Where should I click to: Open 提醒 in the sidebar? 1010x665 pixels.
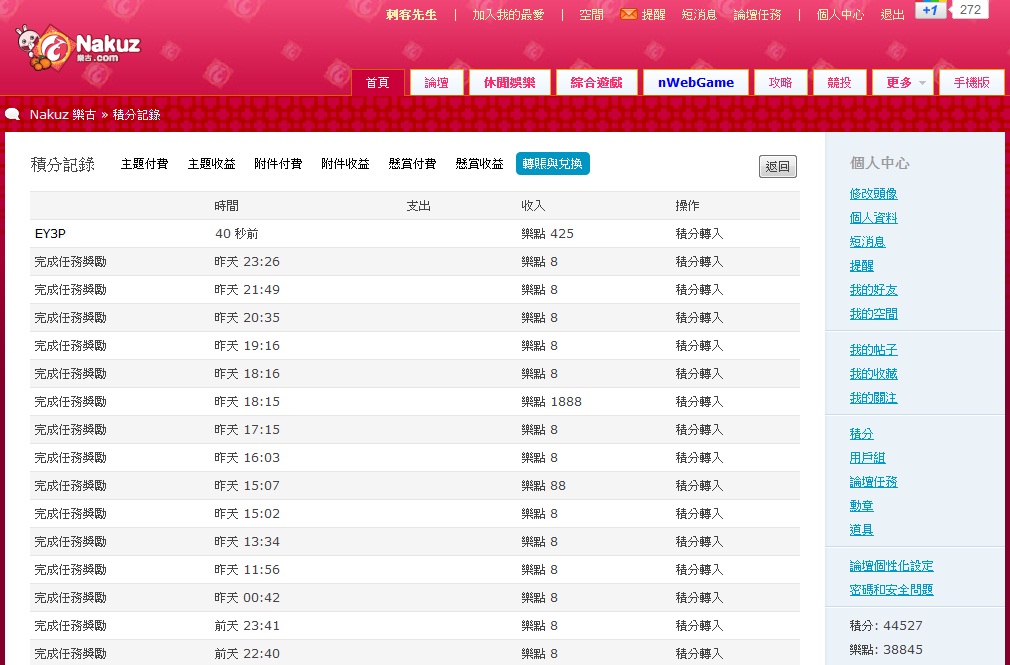coord(861,265)
